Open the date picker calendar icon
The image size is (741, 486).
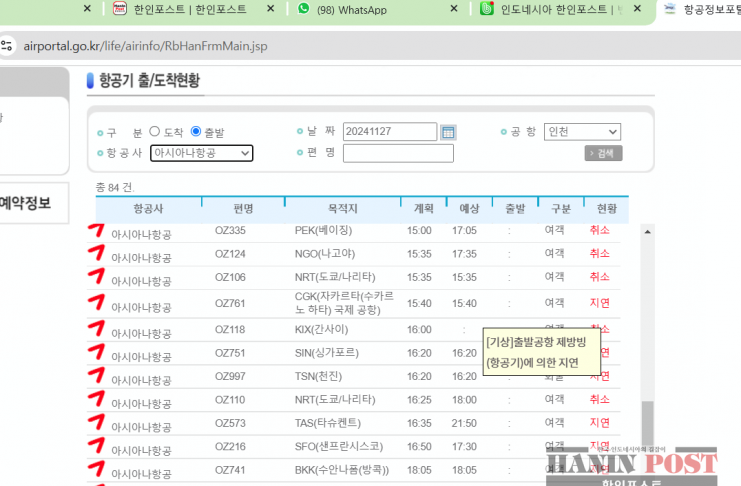pyautogui.click(x=449, y=132)
